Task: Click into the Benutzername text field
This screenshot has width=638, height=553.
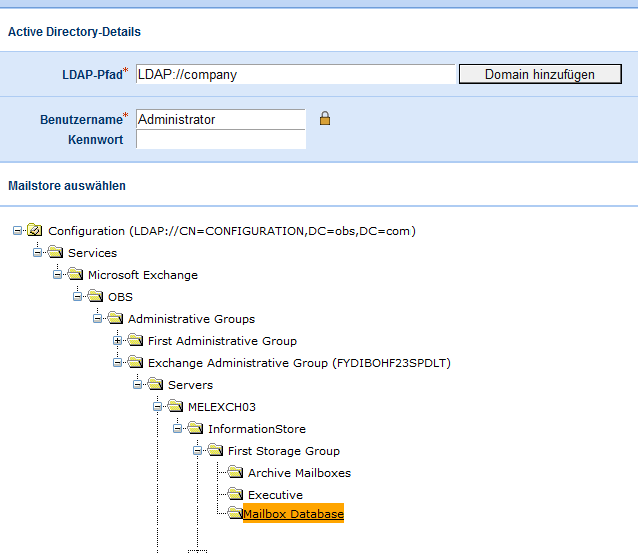Action: 220,119
